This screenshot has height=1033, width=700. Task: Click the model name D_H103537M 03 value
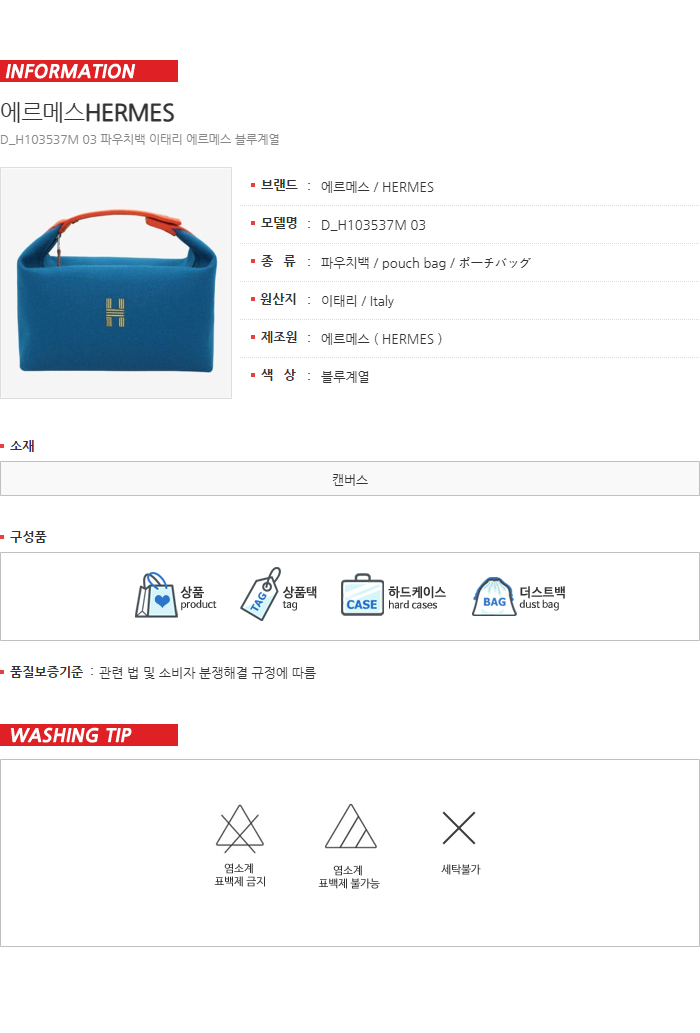coord(373,225)
